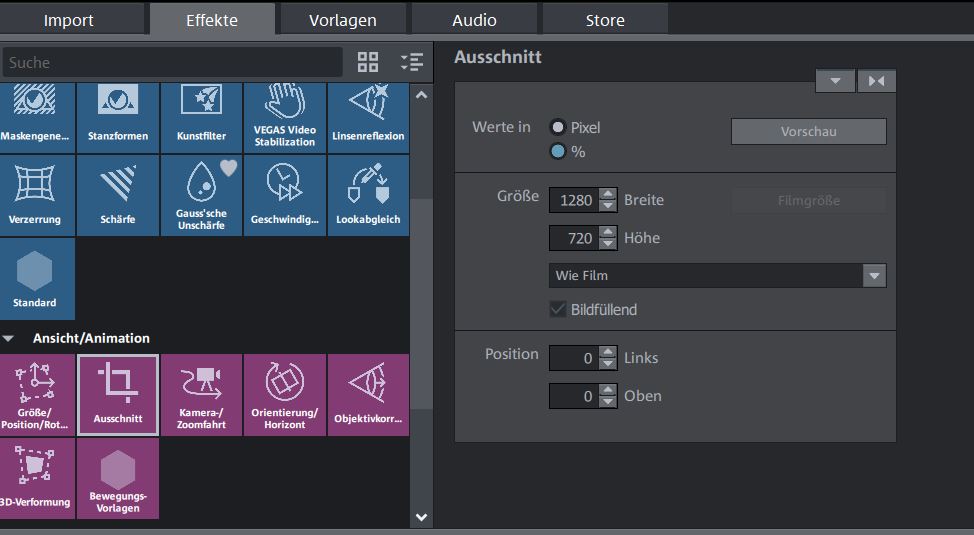974x535 pixels.
Task: Toggle the Bildfüllend checkbox
Action: [x=558, y=309]
